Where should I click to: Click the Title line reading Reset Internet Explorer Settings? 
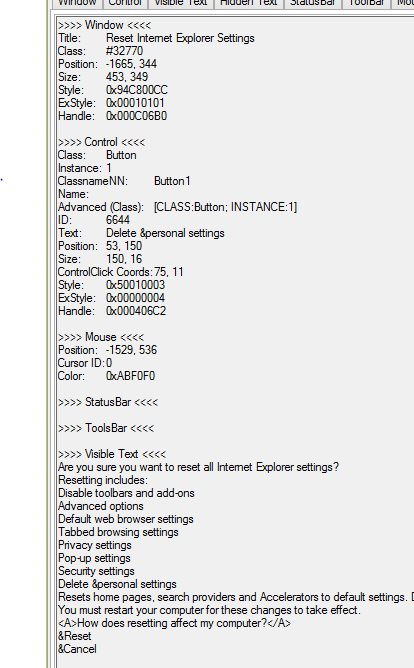click(156, 38)
